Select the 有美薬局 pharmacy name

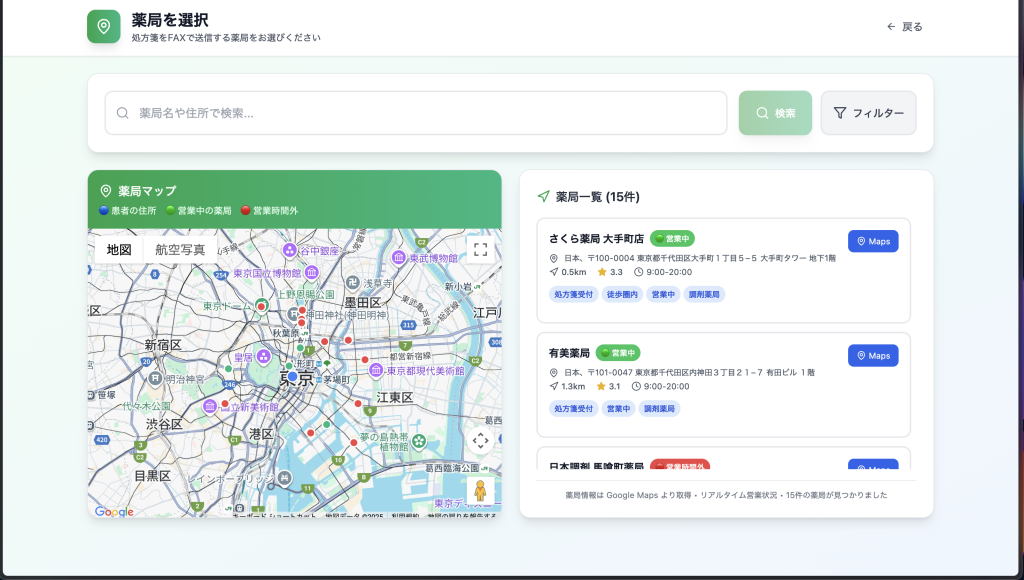pos(569,353)
